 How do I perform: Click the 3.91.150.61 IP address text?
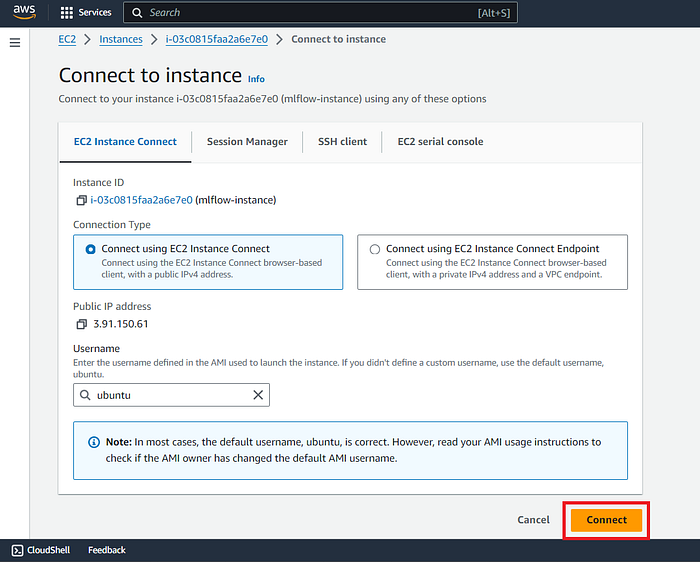[121, 324]
